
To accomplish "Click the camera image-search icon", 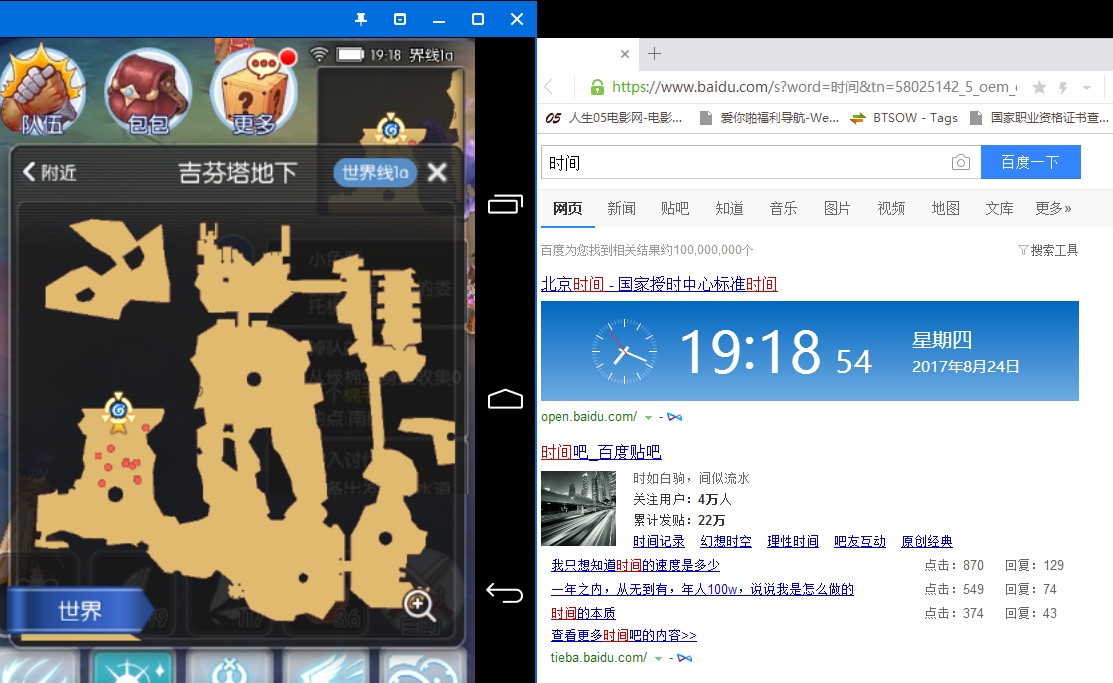I will 960,163.
